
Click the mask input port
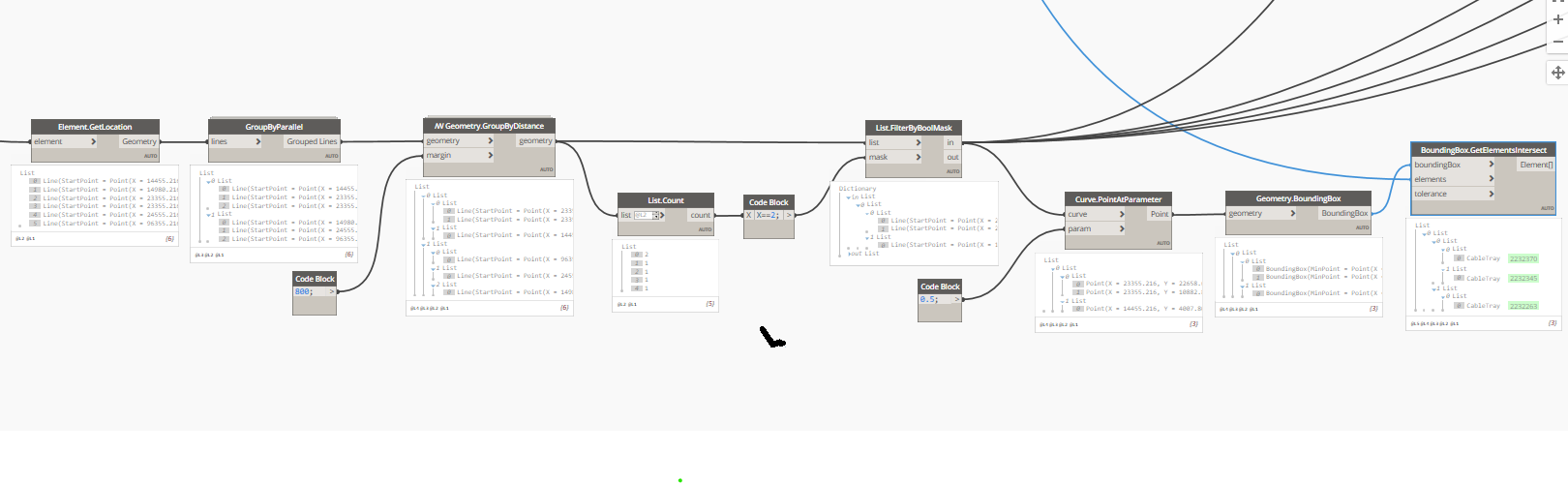coord(894,157)
